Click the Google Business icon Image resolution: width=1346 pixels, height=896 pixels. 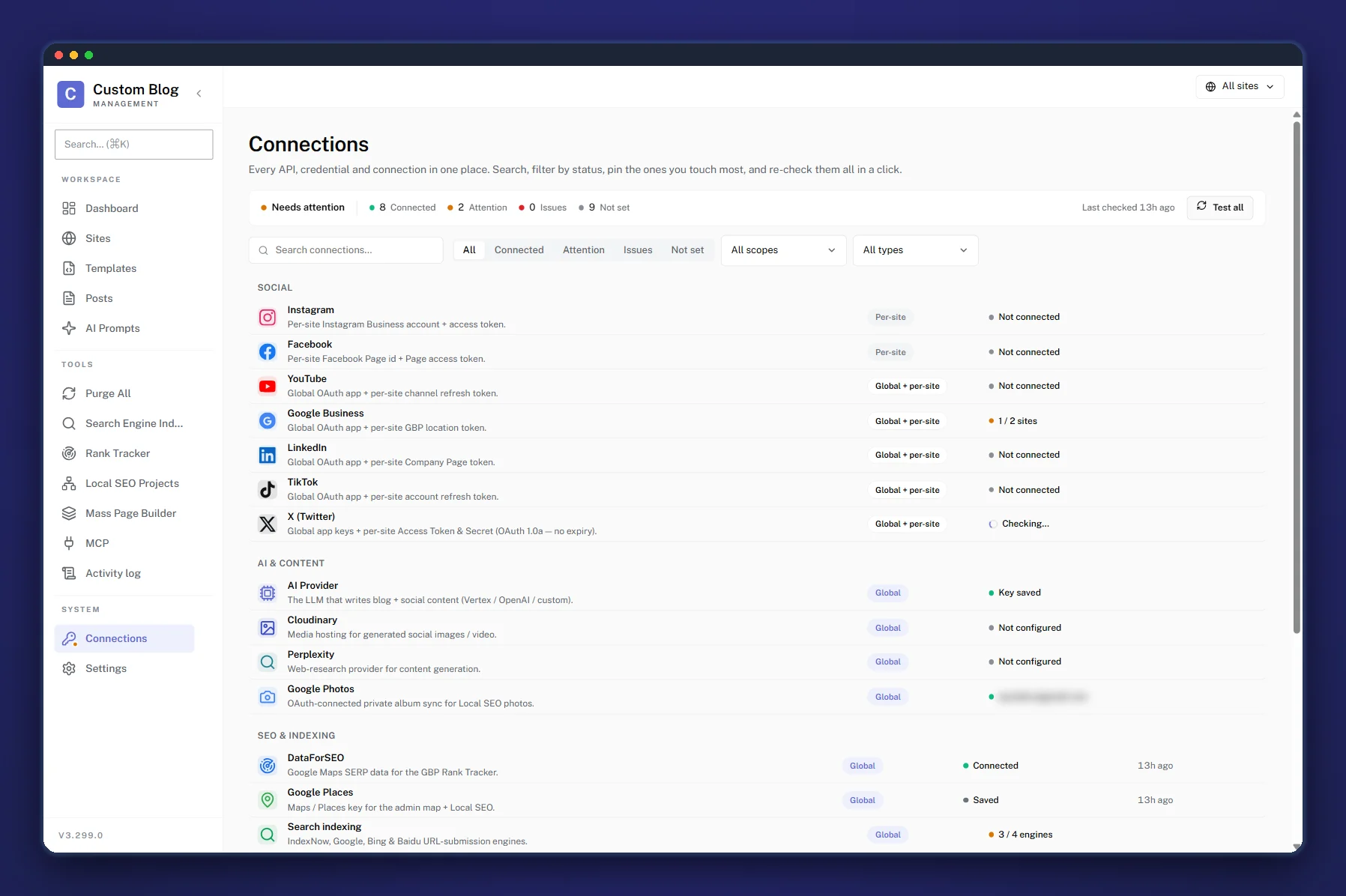[268, 420]
